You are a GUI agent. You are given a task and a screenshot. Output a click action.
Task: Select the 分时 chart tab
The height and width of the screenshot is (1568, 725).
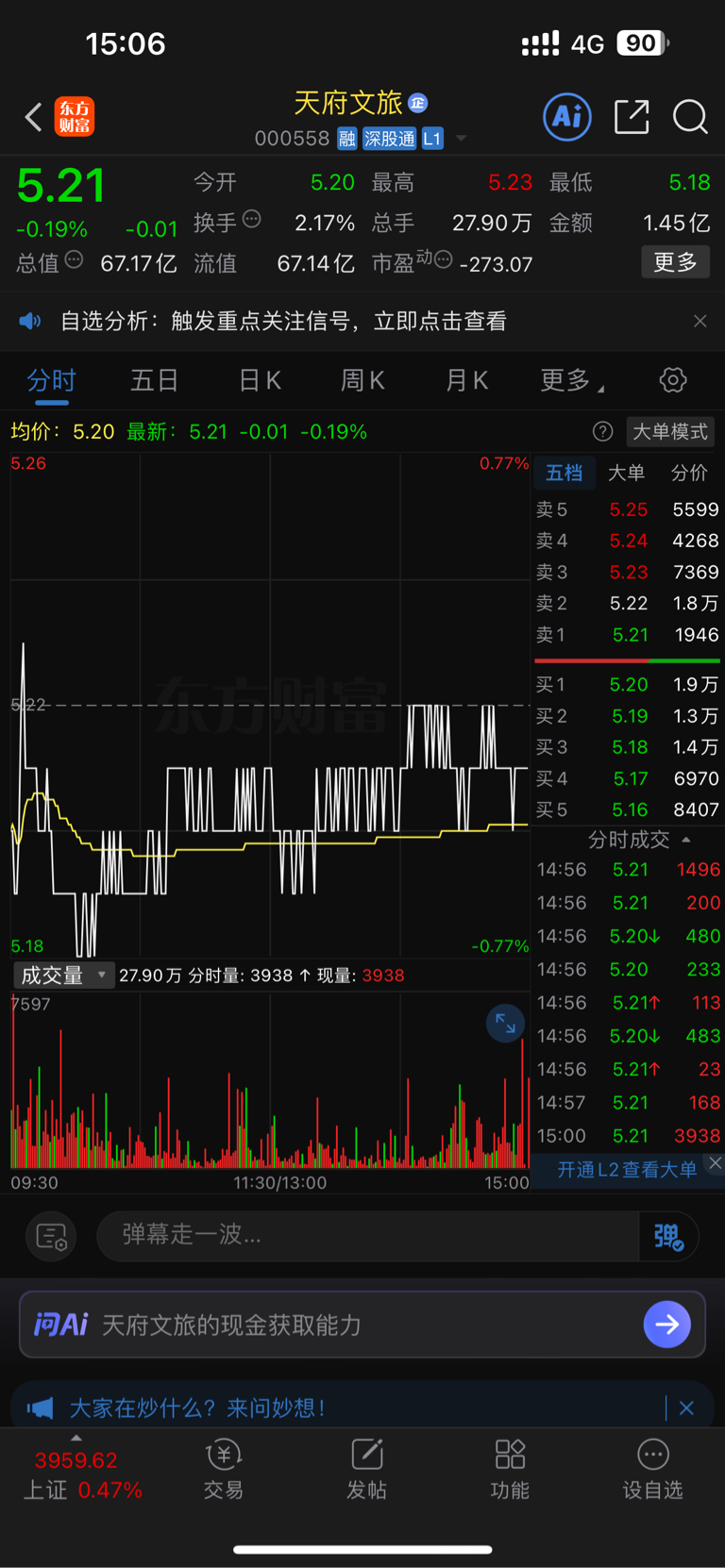click(x=51, y=381)
